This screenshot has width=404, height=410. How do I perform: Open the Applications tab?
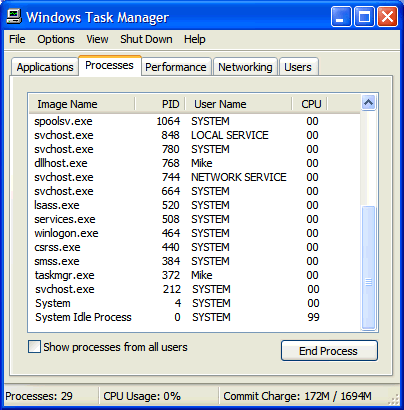[45, 67]
